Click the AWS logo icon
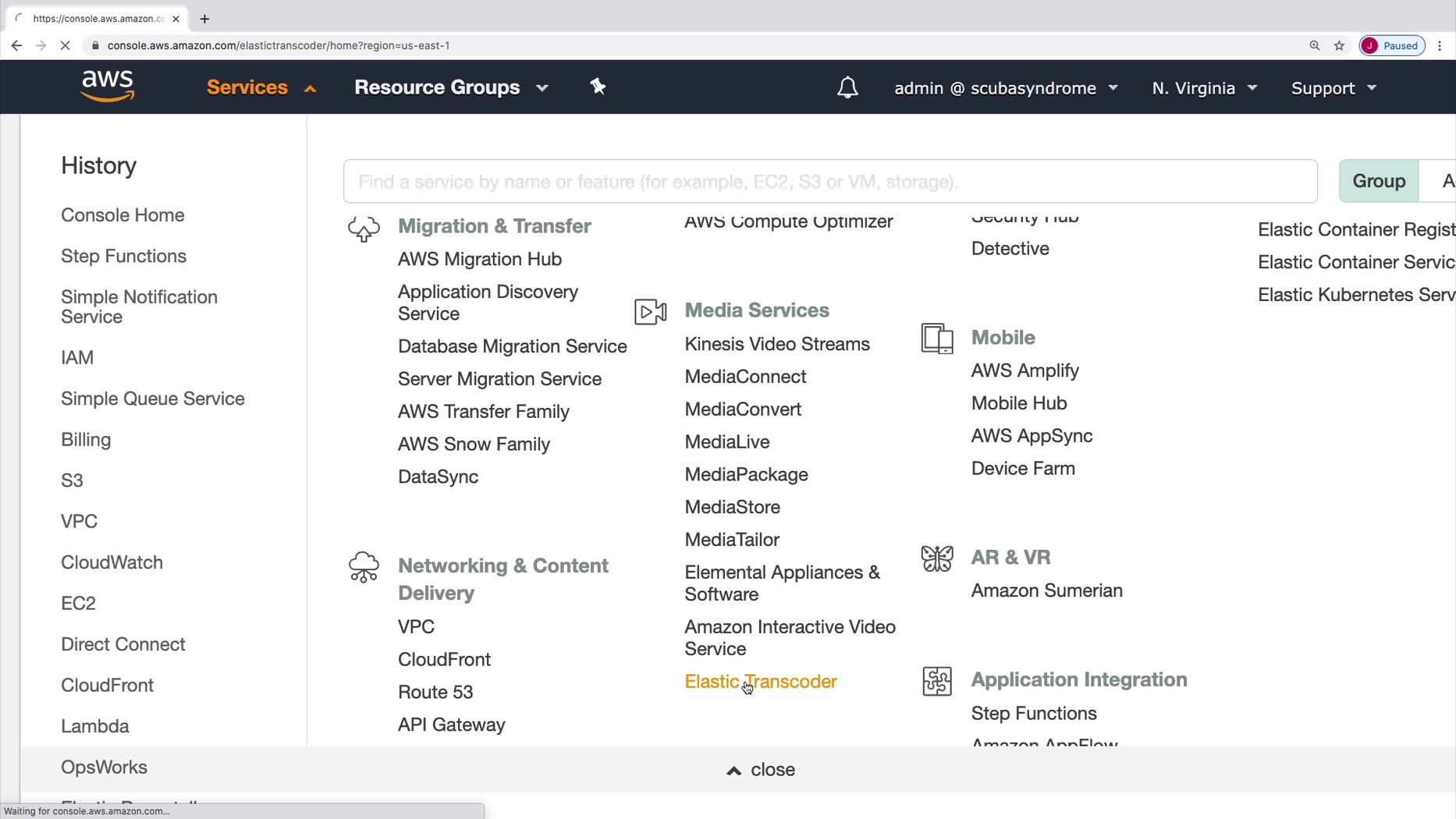 pyautogui.click(x=107, y=87)
